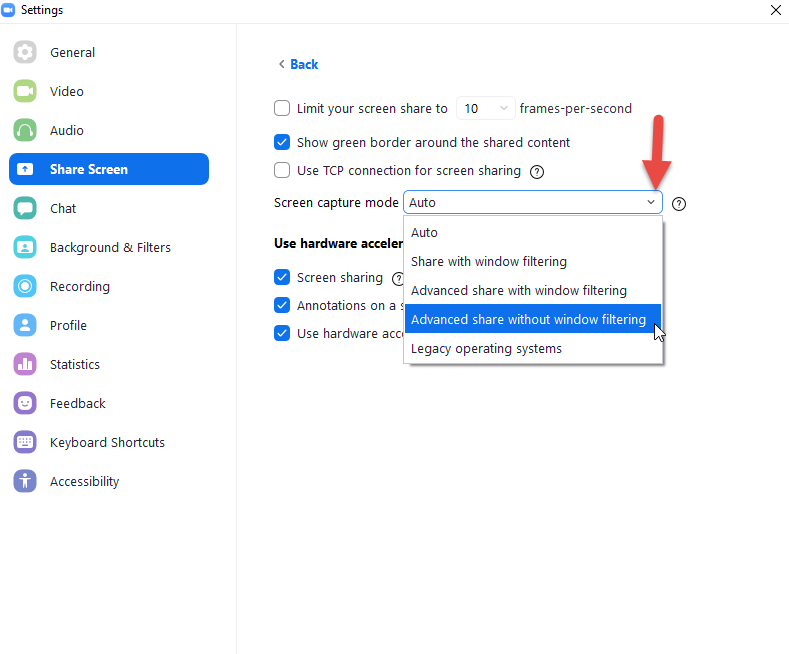Image resolution: width=789 pixels, height=654 pixels.
Task: Click the 'Use hardware acceler' heading
Action: point(338,243)
